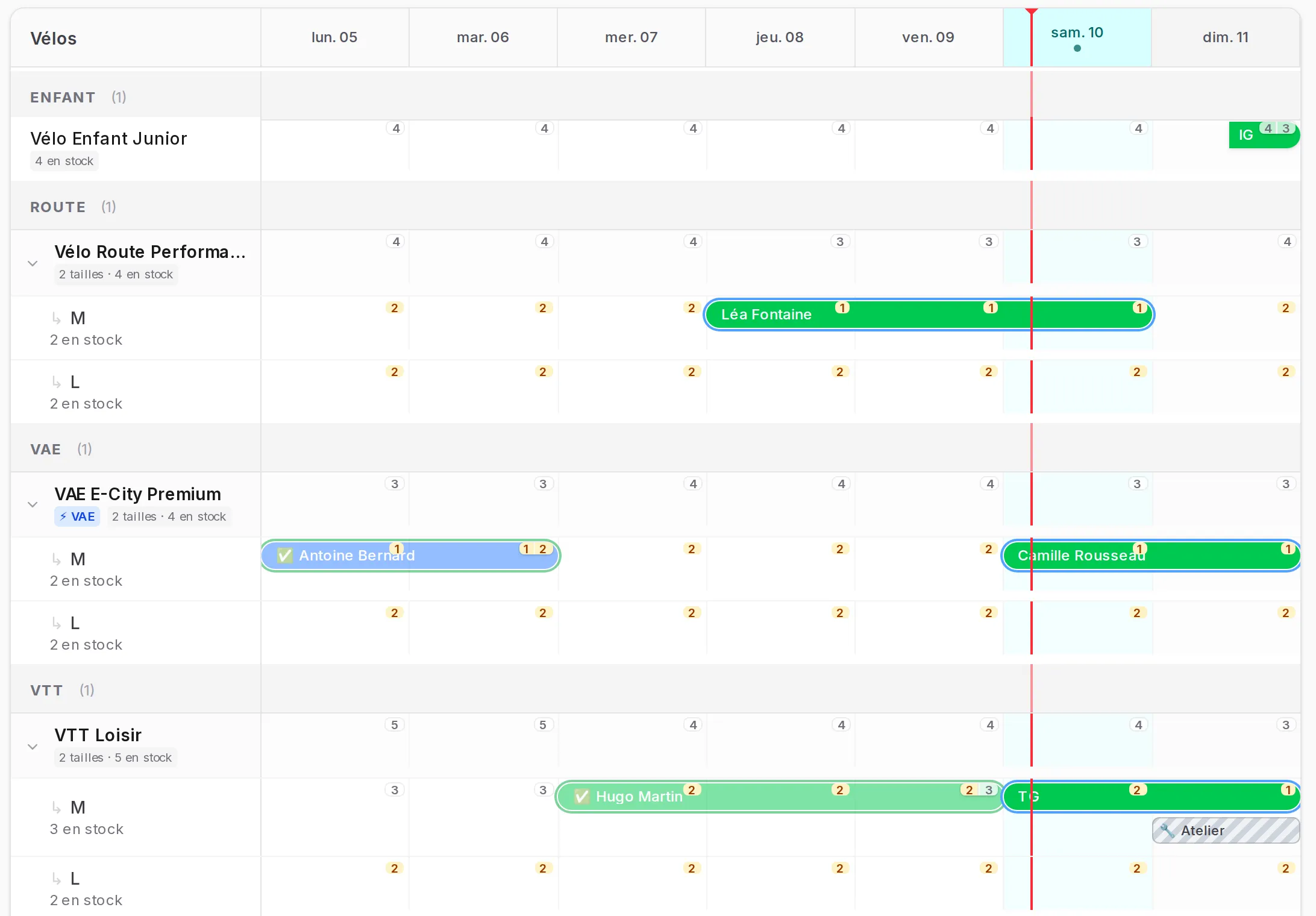Click the wrench icon on Atelier block
This screenshot has height=916, width=1316.
pos(1167,830)
